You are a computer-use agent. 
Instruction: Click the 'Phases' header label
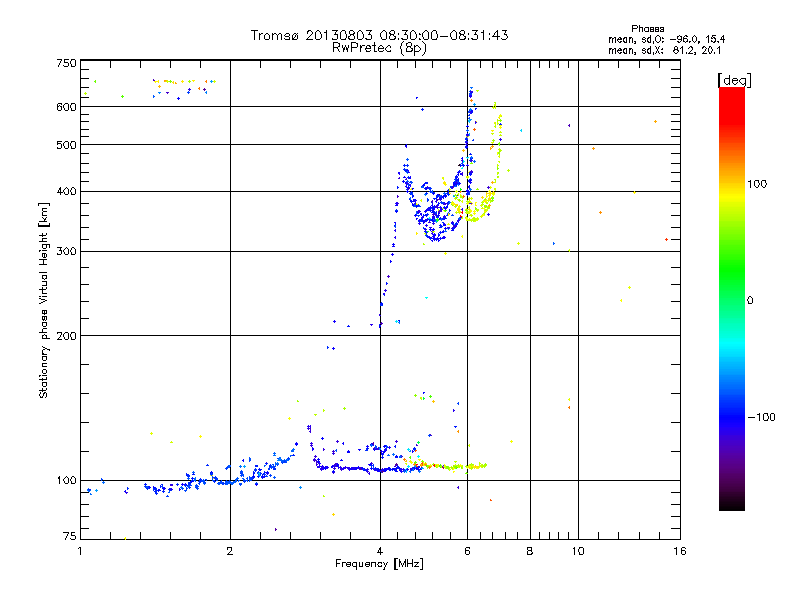pos(647,29)
